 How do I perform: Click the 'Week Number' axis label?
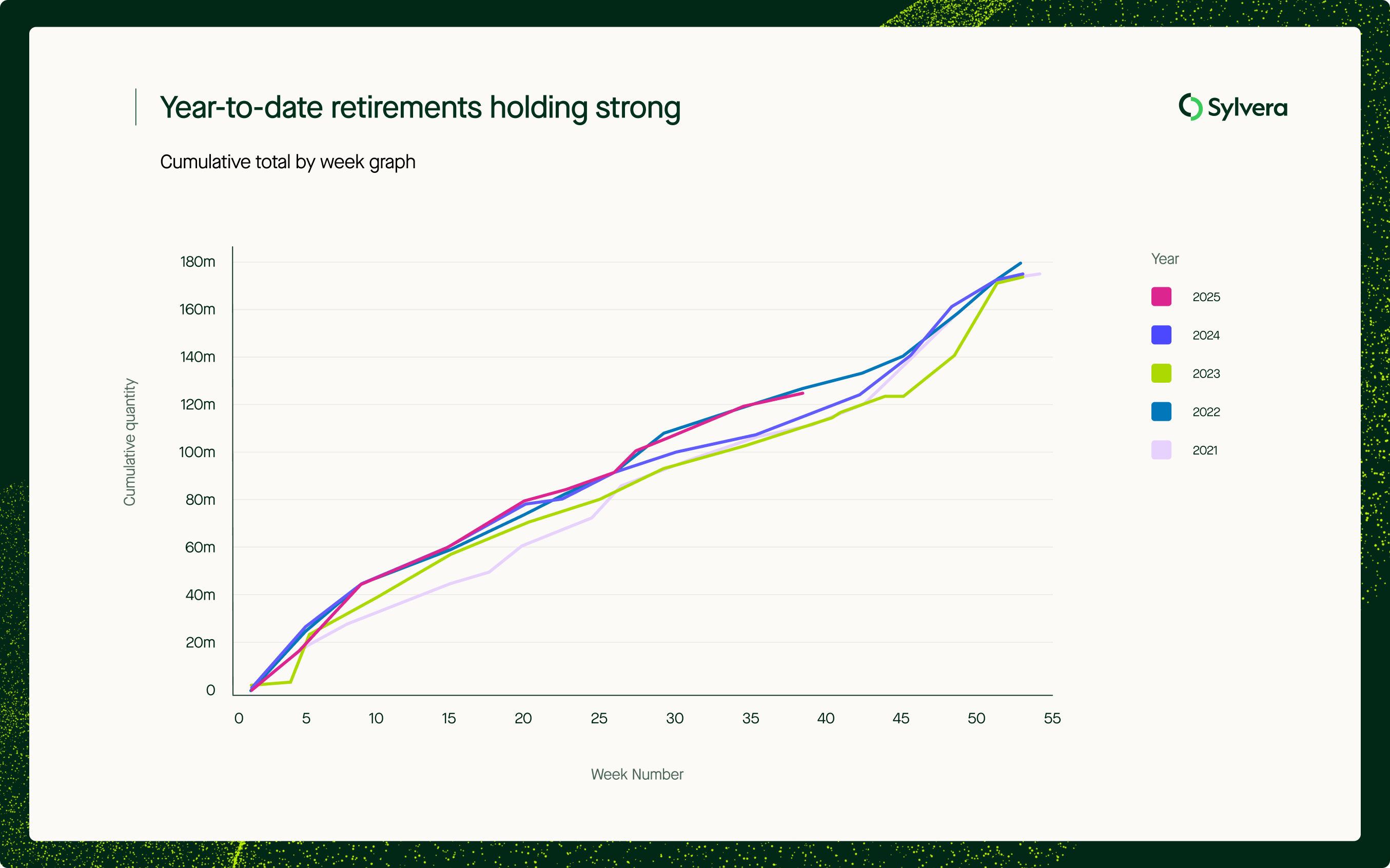coord(637,775)
